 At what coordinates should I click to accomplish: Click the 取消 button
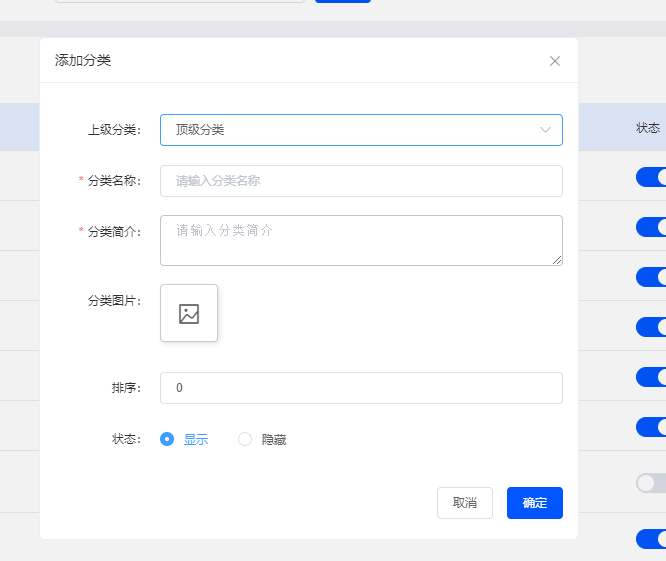pos(465,503)
